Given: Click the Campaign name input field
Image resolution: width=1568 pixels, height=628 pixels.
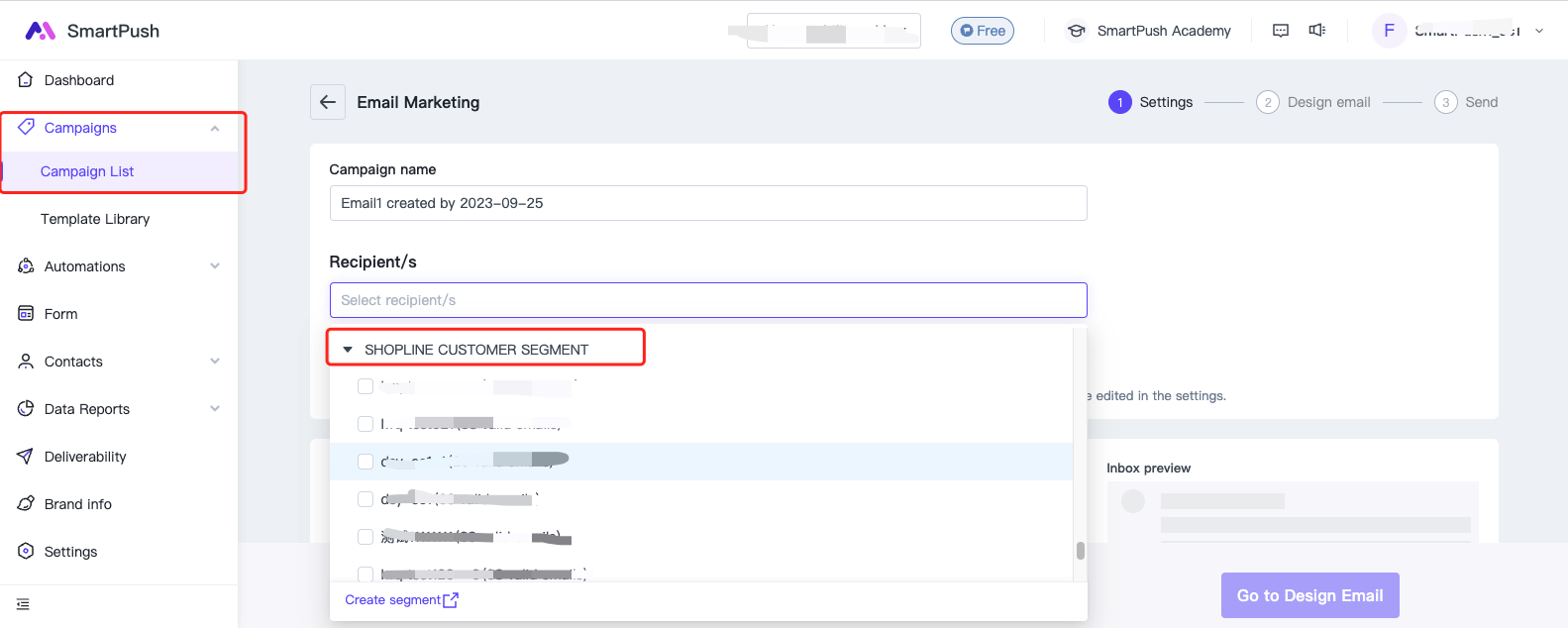Looking at the screenshot, I should 708,203.
